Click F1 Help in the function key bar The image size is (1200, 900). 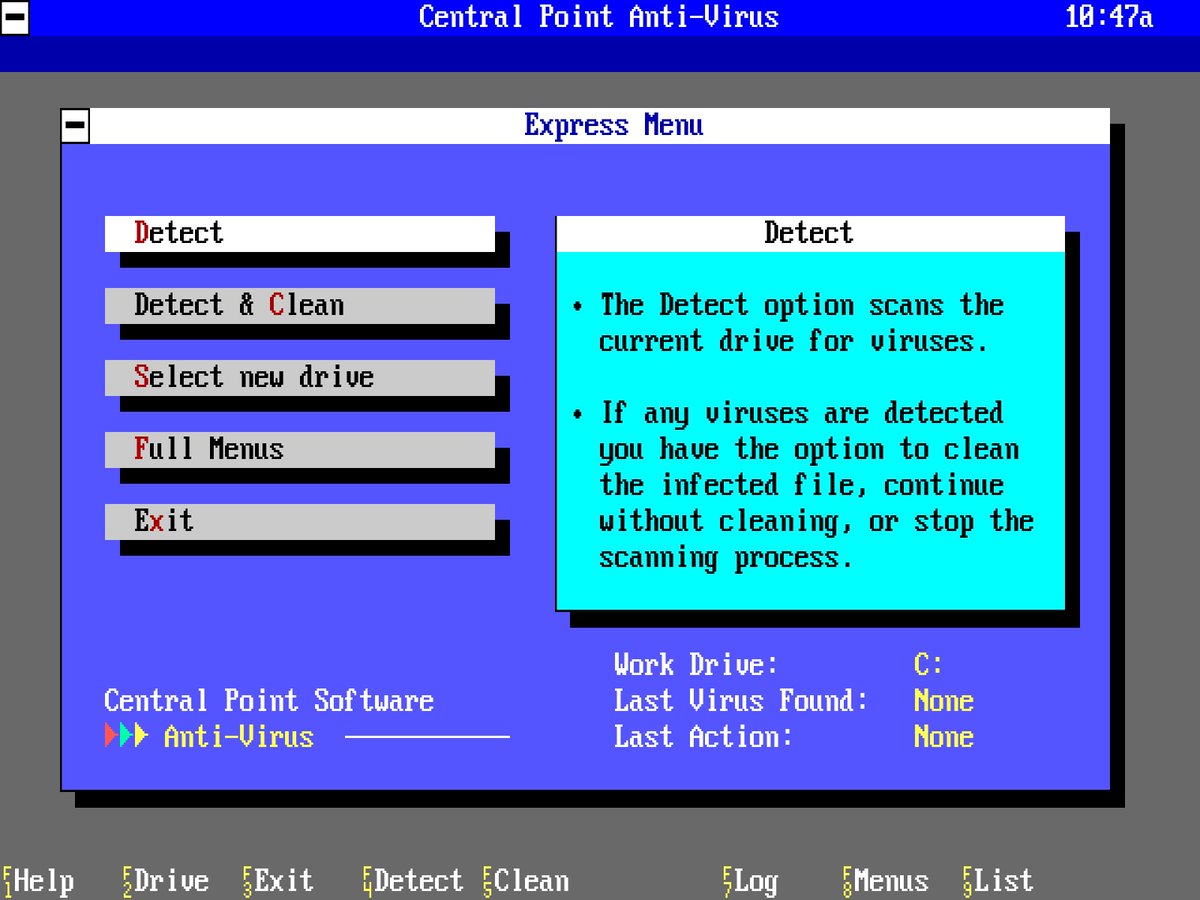tap(38, 881)
